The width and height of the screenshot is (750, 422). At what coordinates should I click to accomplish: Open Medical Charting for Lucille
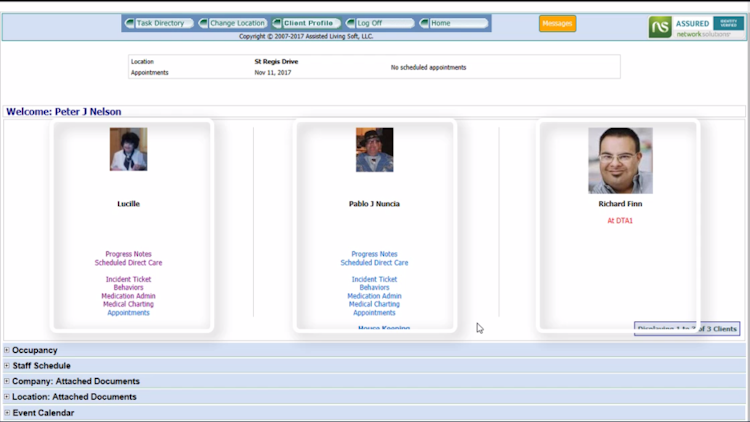(128, 304)
